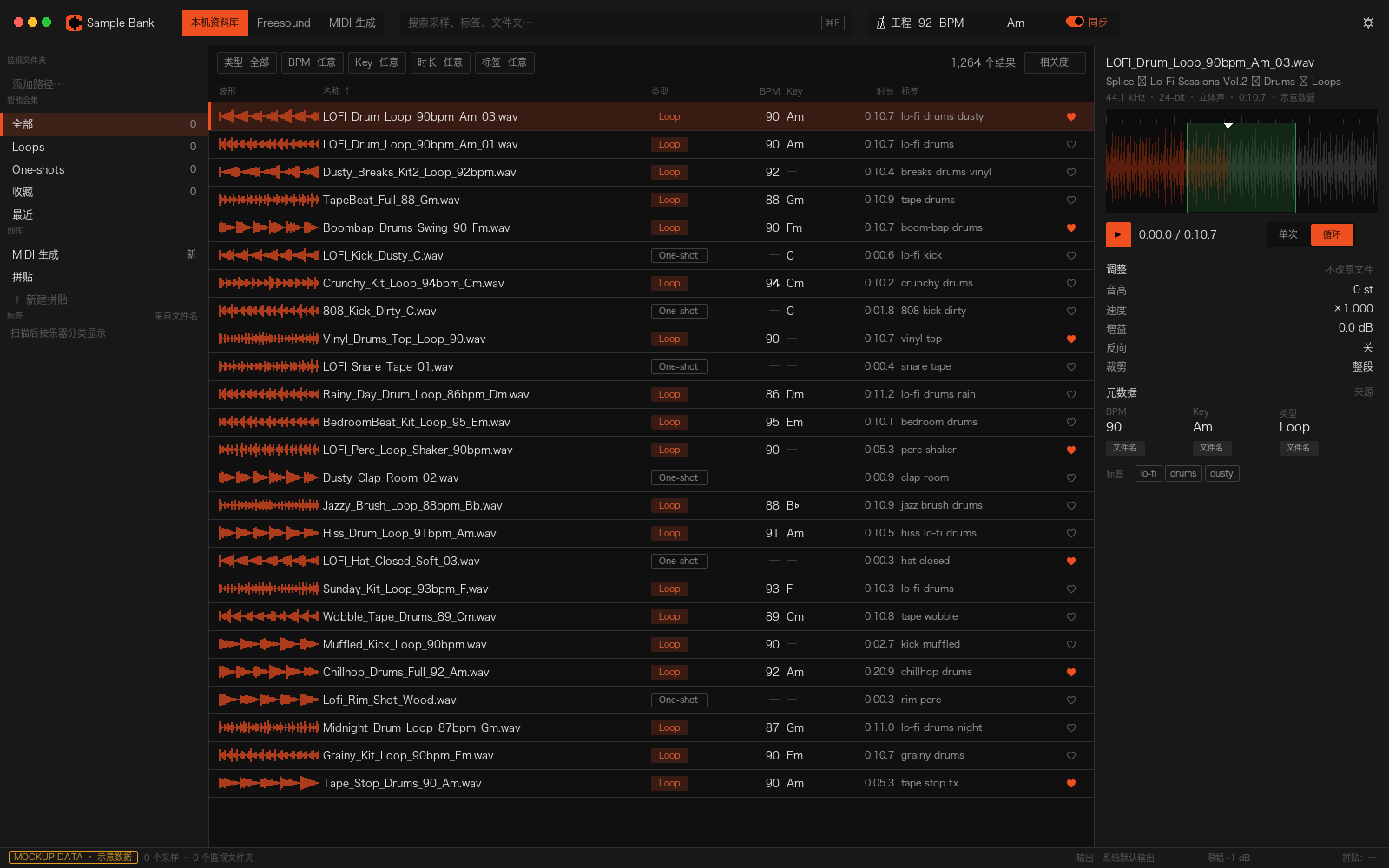The width and height of the screenshot is (1389, 868).
Task: Open the BPM 任意 filter dropdown
Action: [312, 62]
